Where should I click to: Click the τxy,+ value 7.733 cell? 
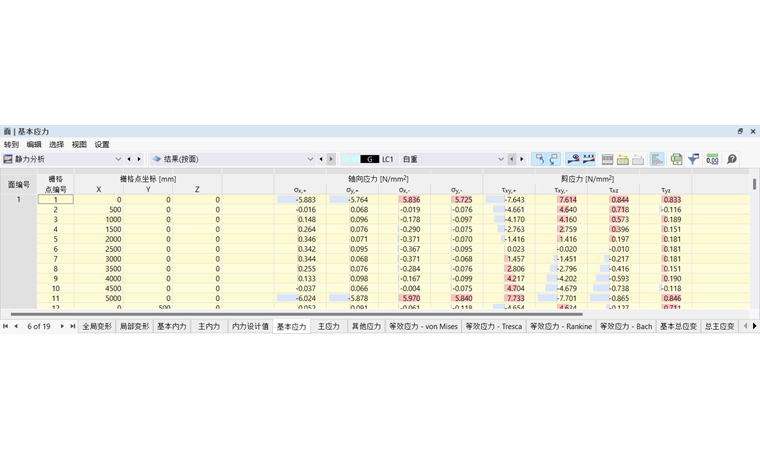(x=509, y=298)
